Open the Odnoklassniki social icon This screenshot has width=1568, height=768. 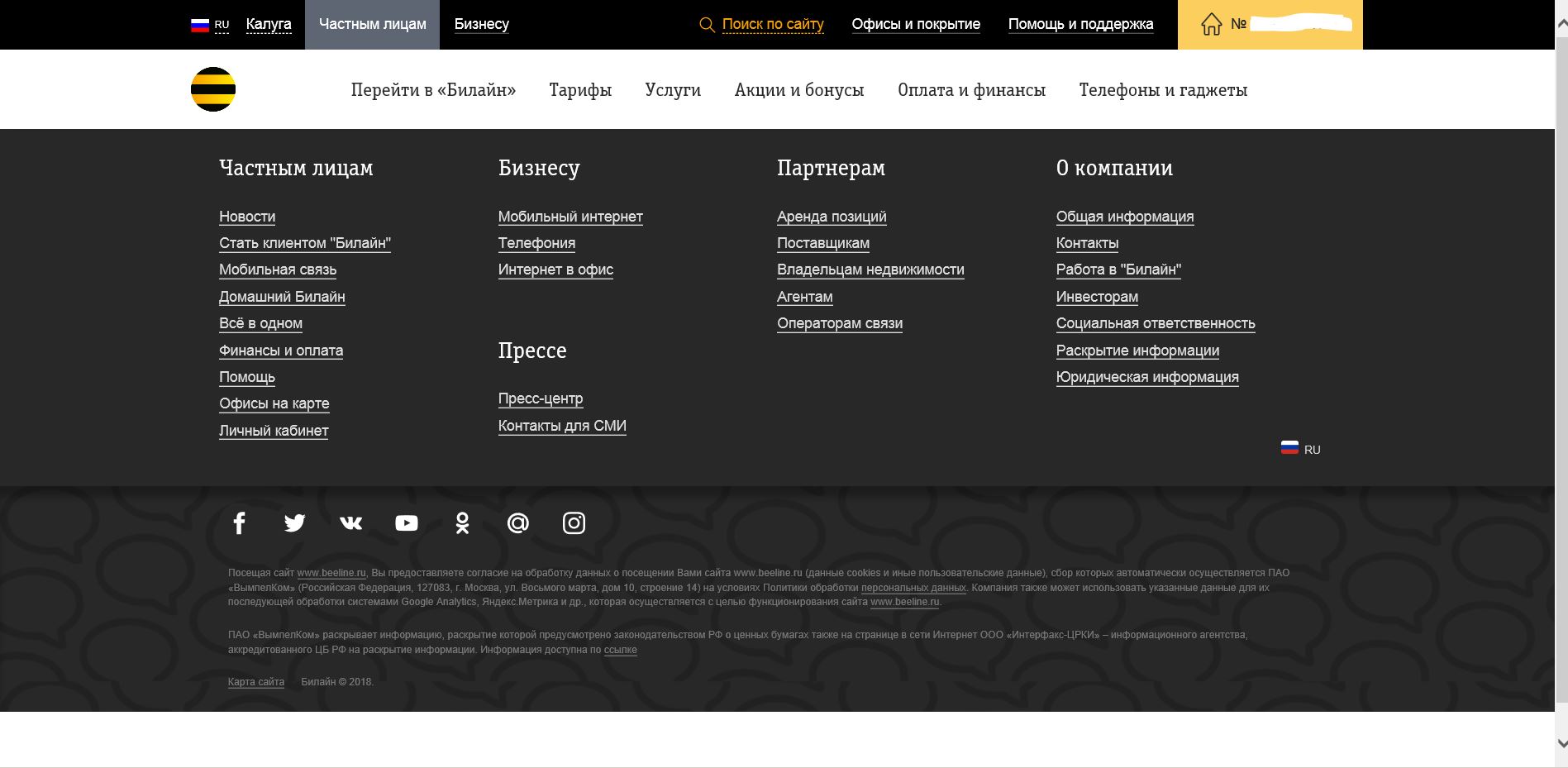tap(462, 523)
